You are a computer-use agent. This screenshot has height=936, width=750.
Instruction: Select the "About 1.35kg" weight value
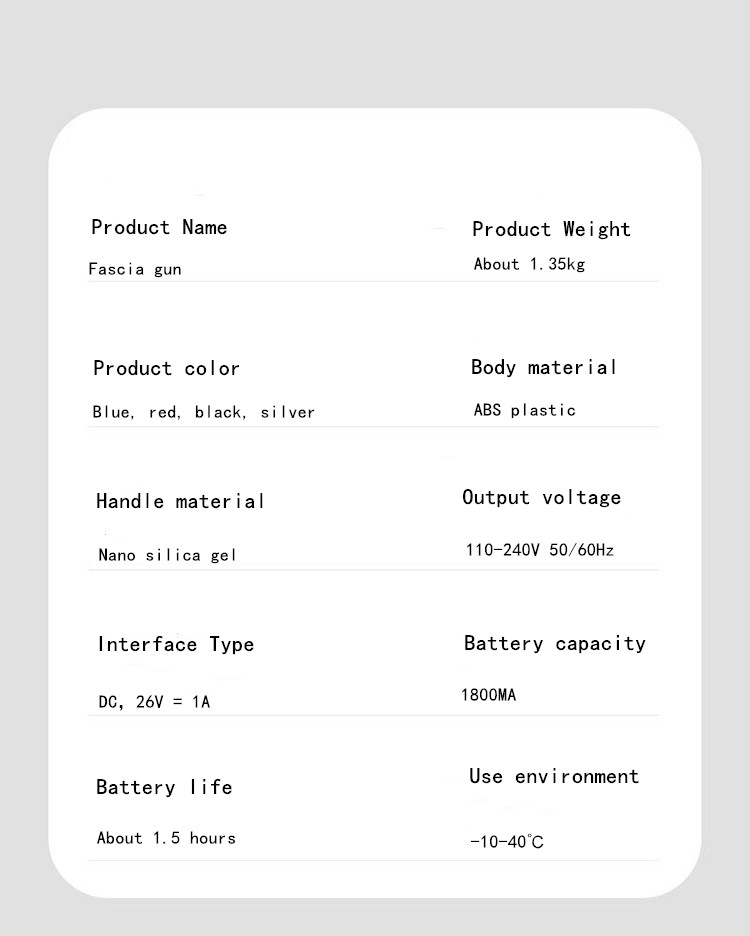coord(529,265)
